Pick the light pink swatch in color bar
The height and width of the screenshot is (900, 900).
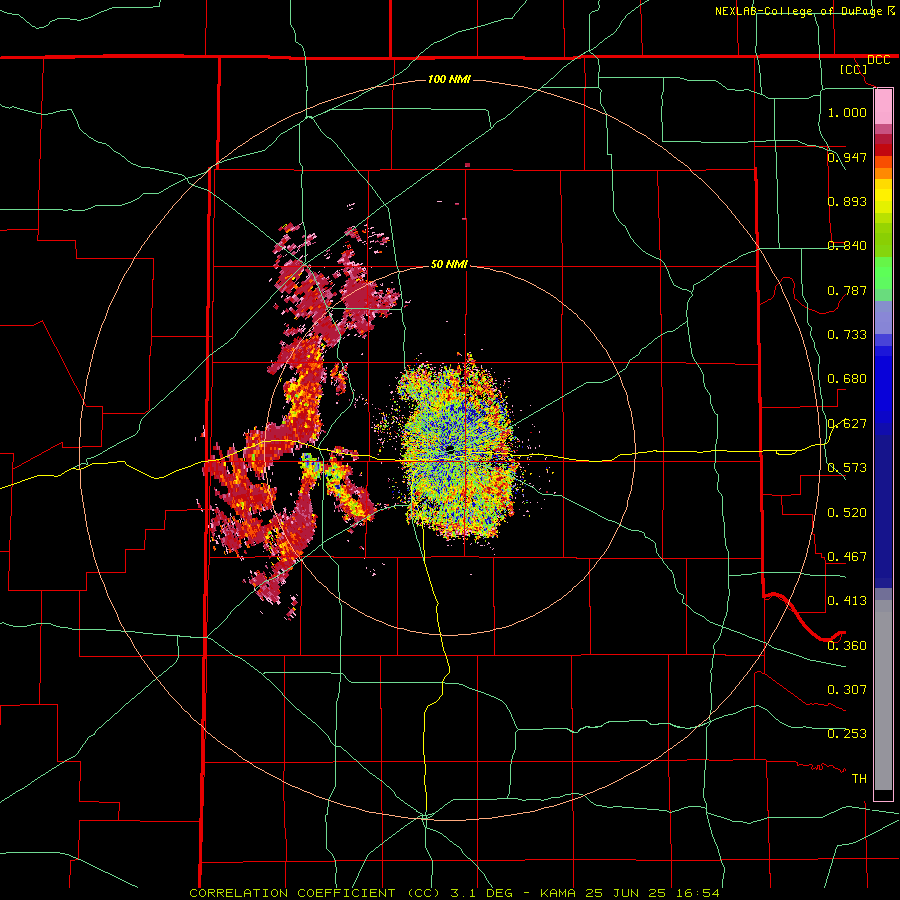coord(883,106)
